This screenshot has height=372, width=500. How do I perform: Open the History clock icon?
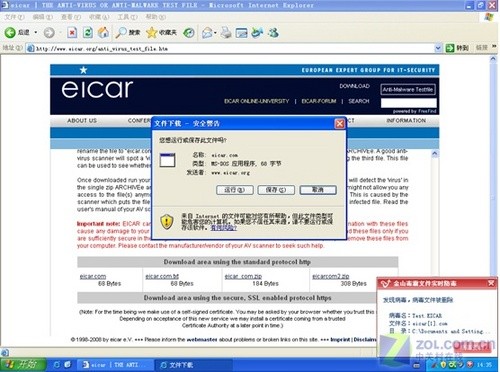coord(189,32)
